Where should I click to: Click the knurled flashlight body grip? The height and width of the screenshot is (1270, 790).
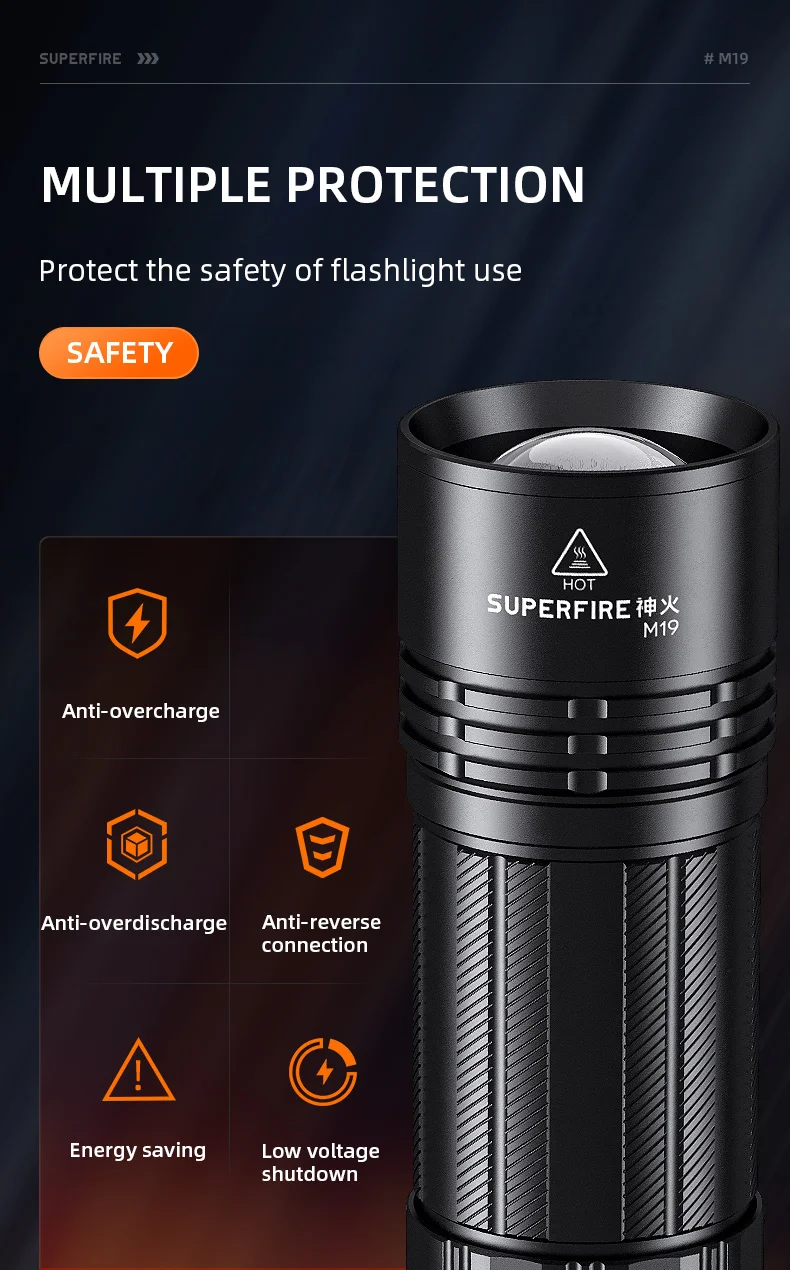point(585,1030)
